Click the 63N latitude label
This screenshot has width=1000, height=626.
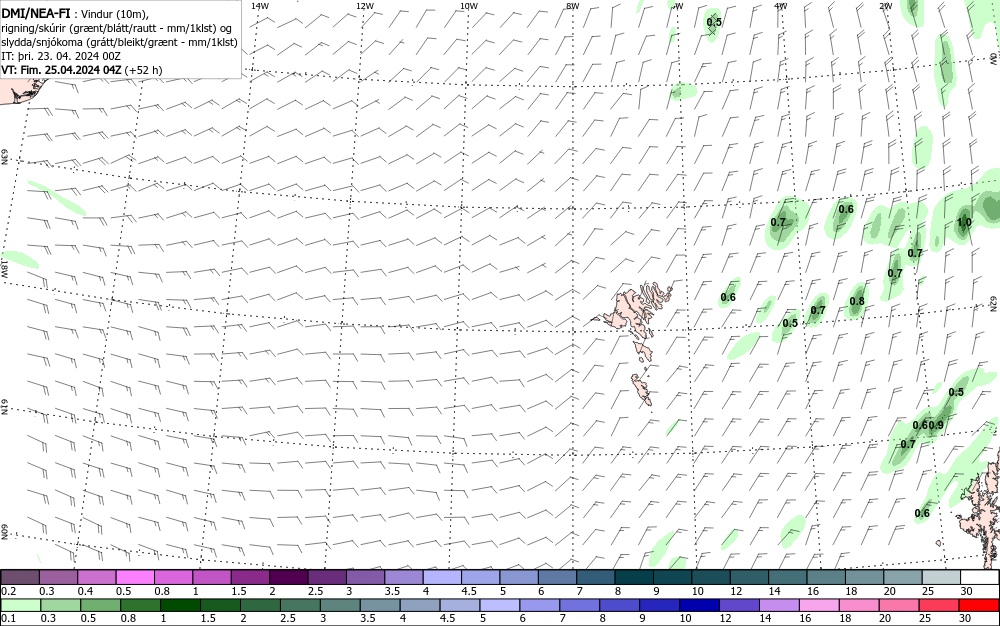(4, 157)
